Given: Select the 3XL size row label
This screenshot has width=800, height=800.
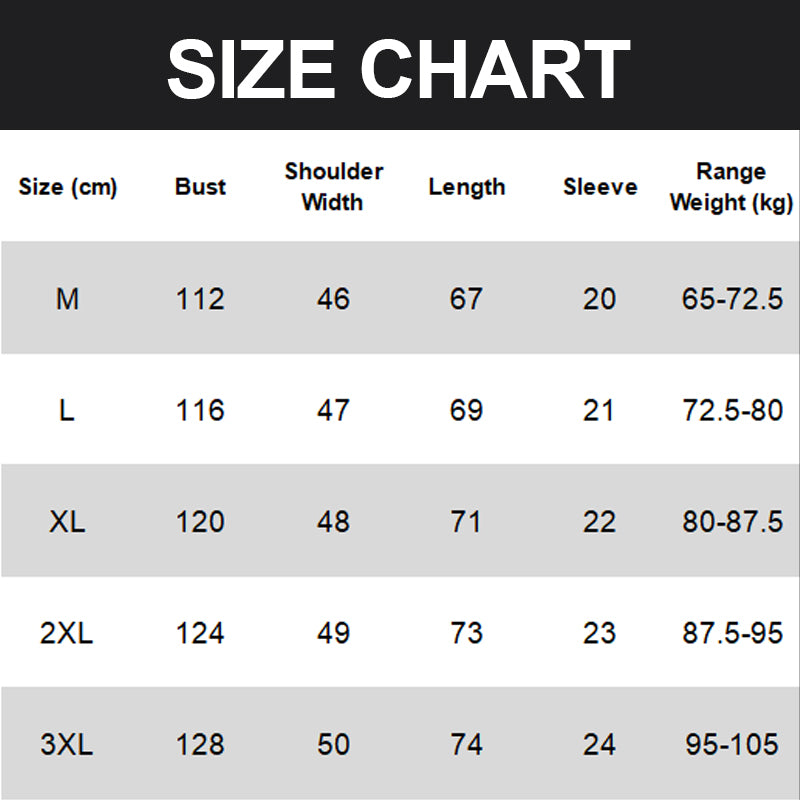Looking at the screenshot, I should click(67, 745).
